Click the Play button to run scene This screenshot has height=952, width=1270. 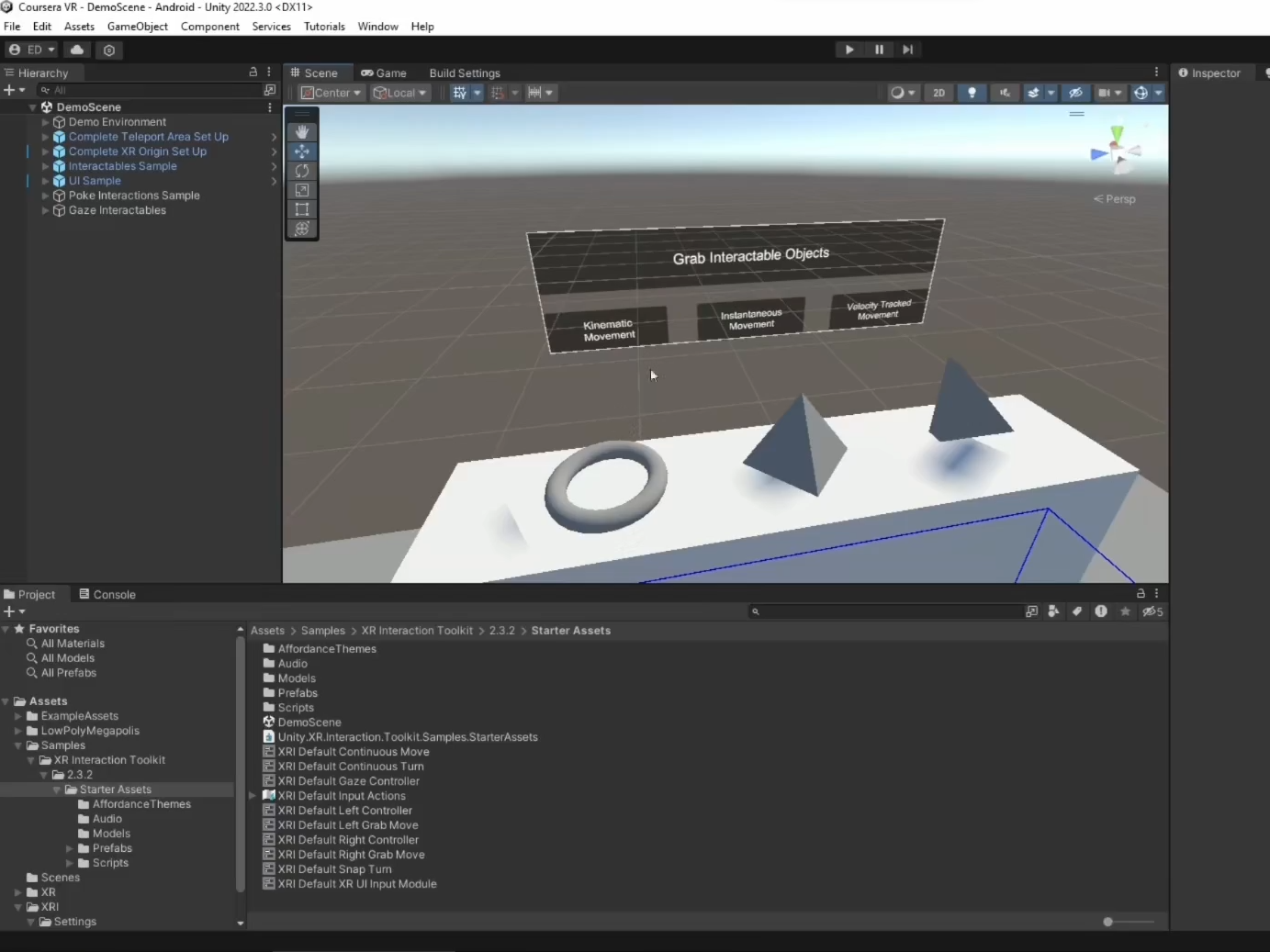click(849, 50)
